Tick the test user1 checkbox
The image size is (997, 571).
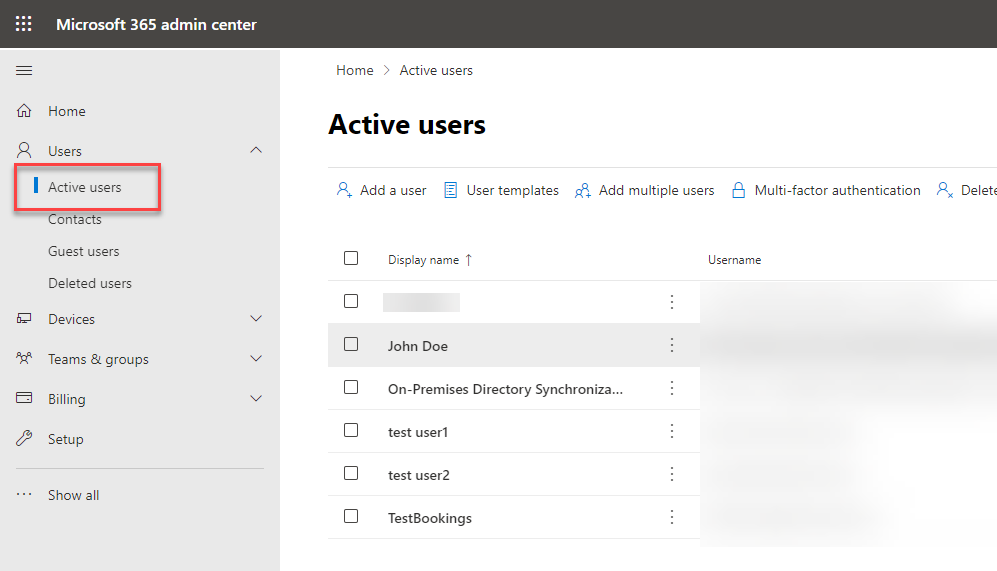click(x=351, y=430)
